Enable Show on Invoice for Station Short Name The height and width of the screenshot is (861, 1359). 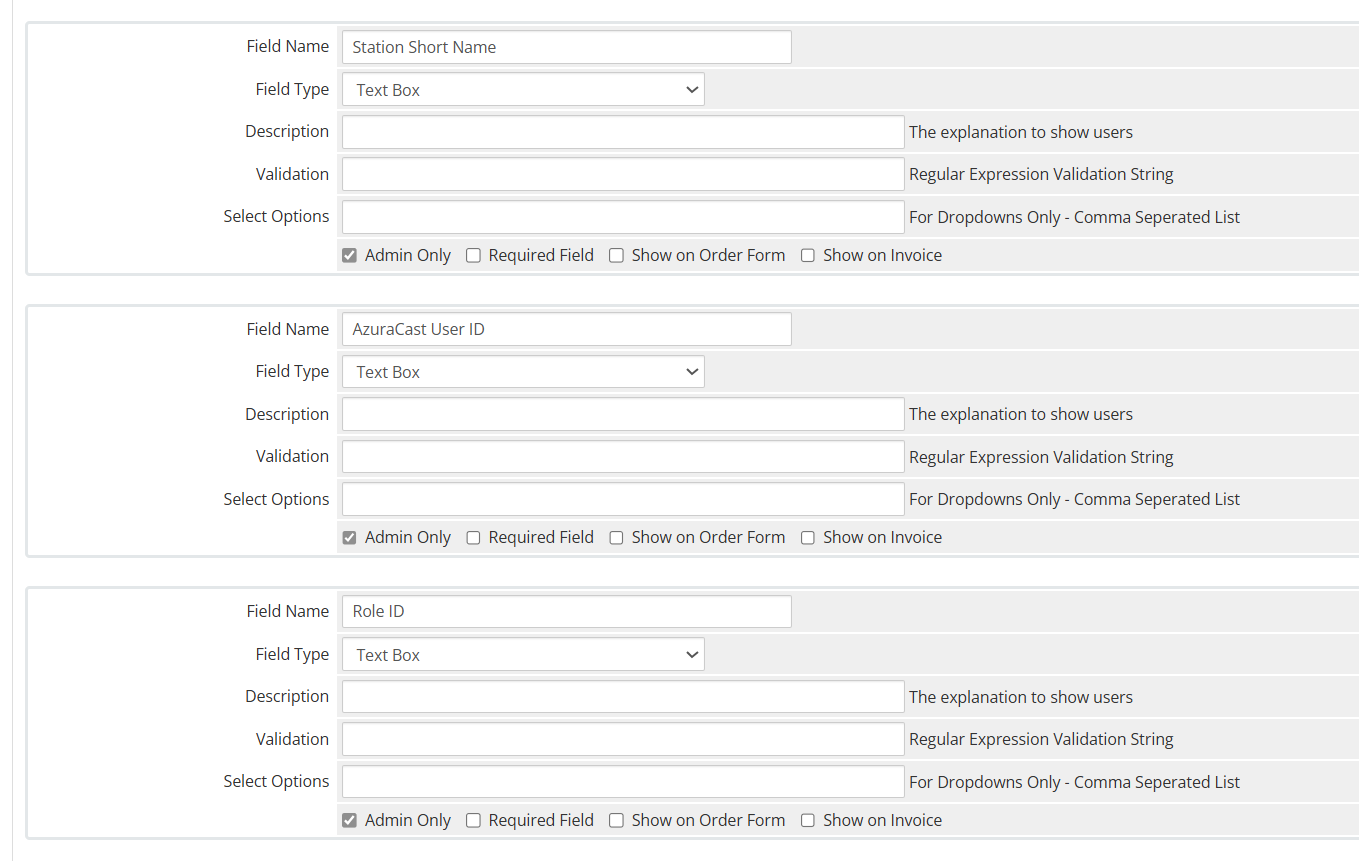tap(808, 255)
